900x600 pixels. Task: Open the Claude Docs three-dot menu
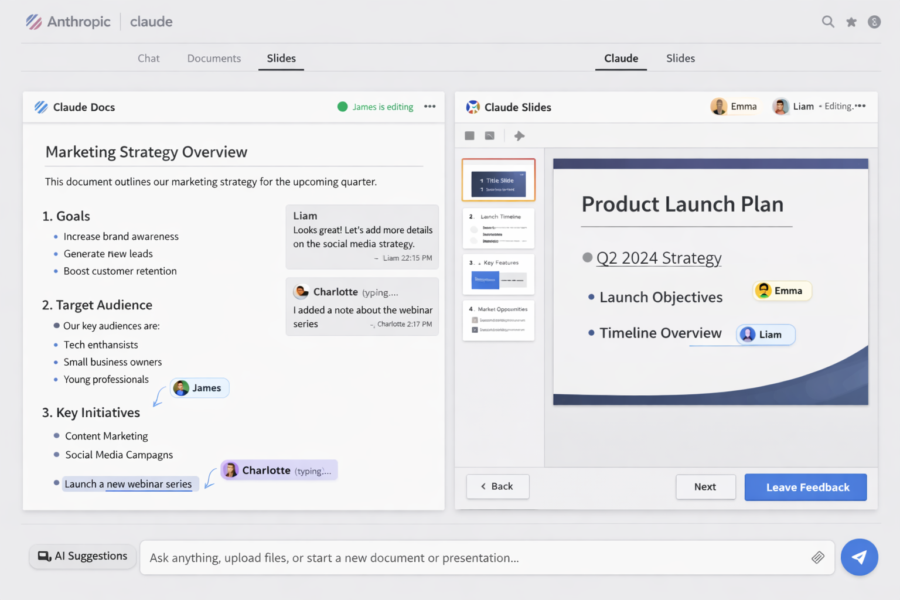point(429,107)
